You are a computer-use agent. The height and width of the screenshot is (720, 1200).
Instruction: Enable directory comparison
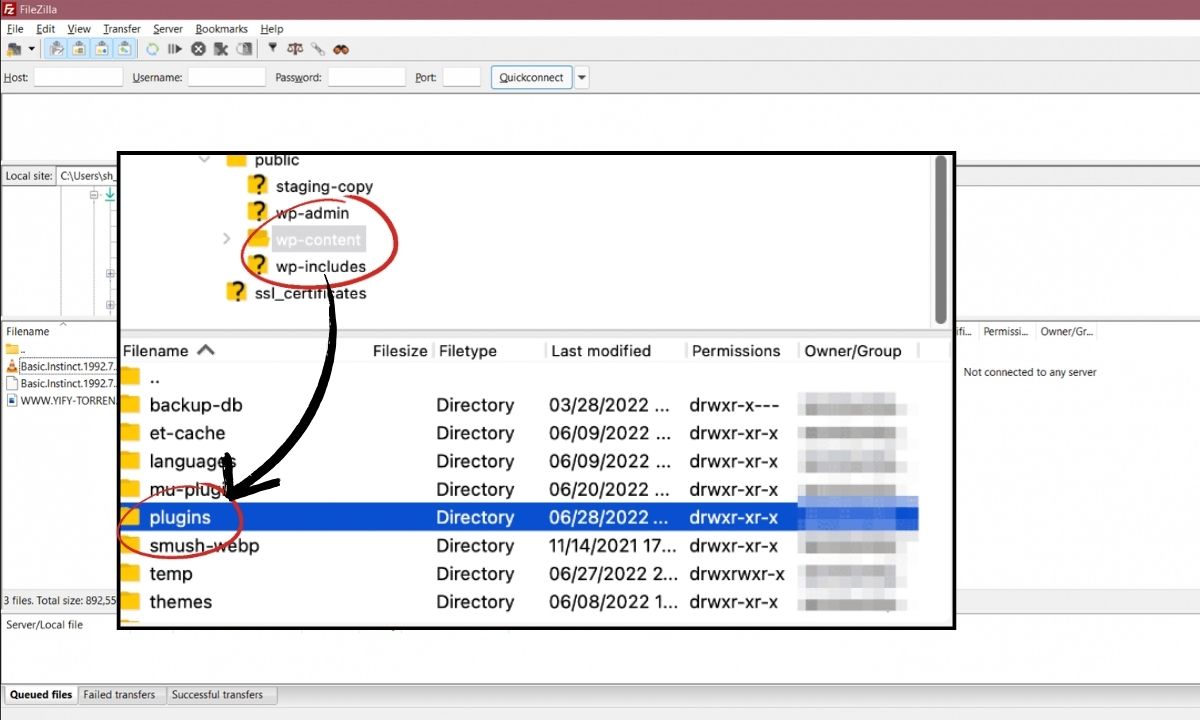coord(295,49)
